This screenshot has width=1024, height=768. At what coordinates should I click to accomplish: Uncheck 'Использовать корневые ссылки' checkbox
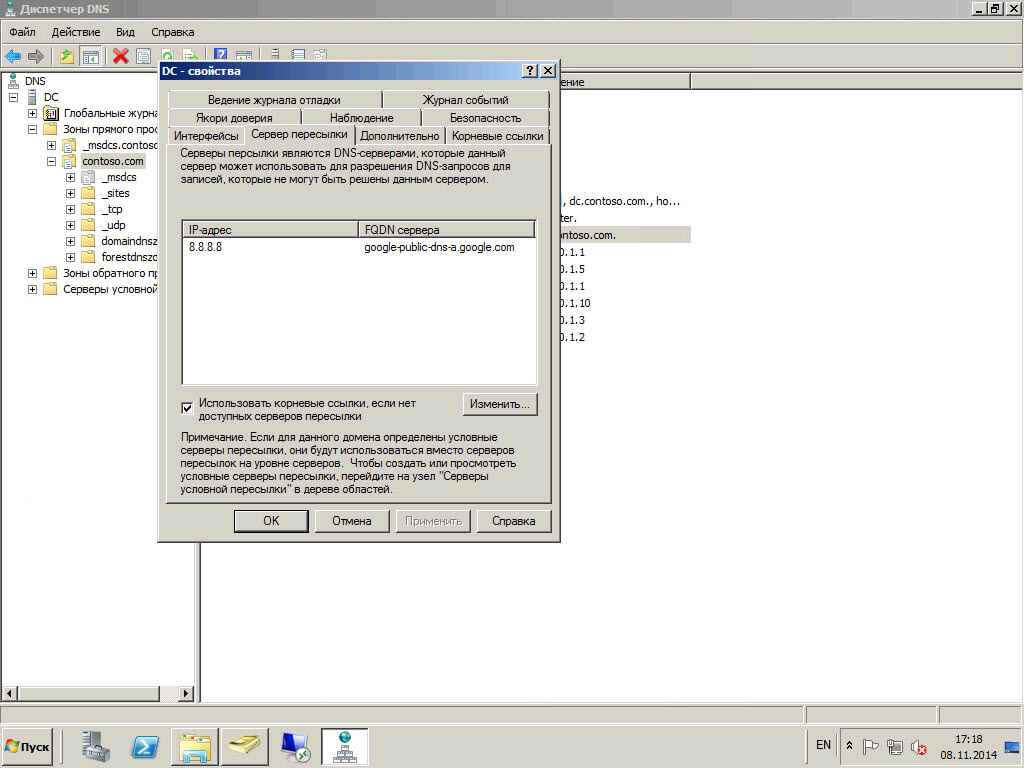click(x=187, y=408)
